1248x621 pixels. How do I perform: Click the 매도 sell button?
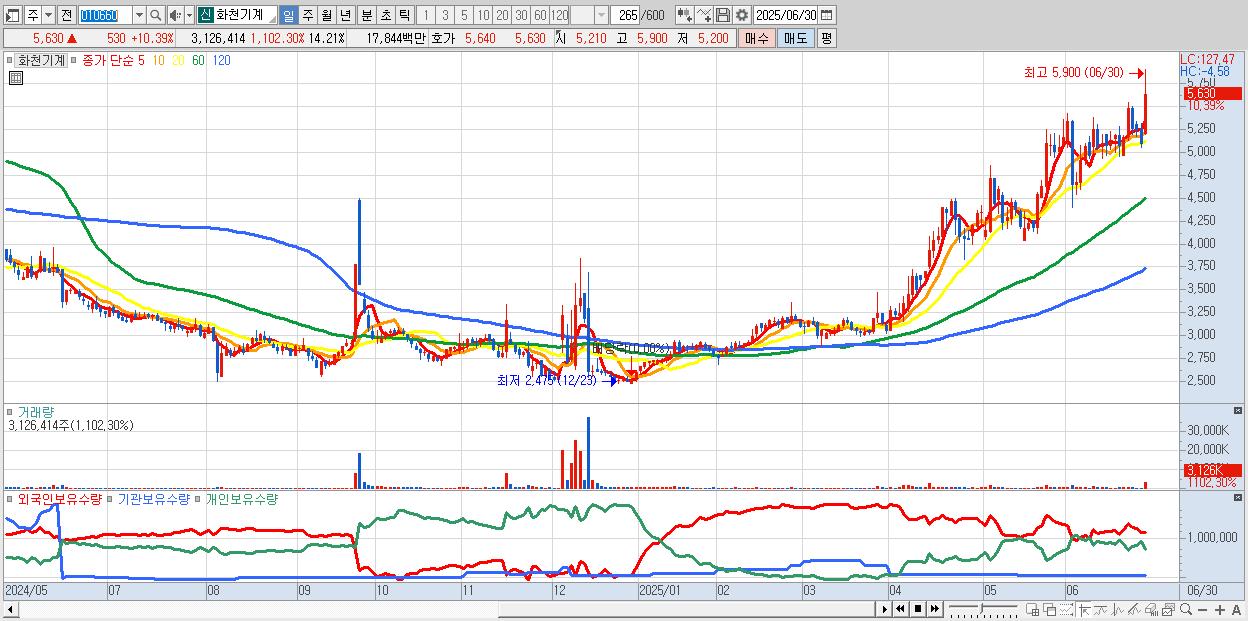tap(794, 38)
